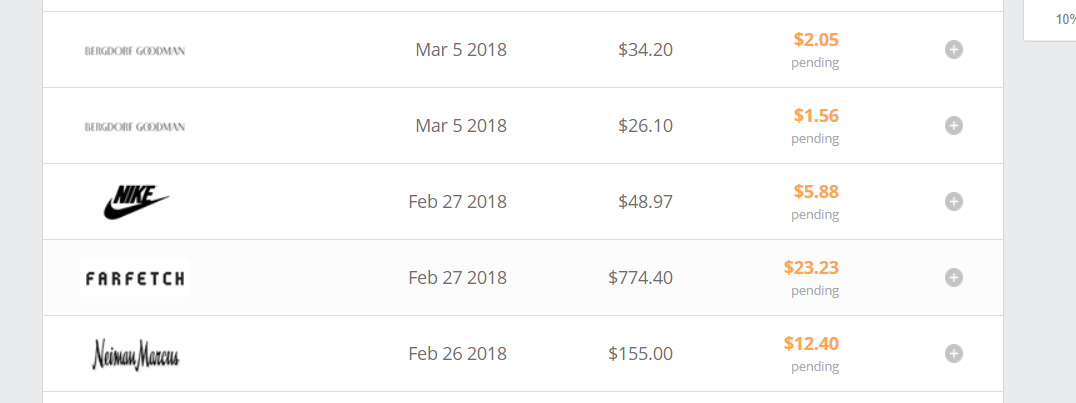
Task: Click pending status under $12.40 cashback
Action: point(815,367)
